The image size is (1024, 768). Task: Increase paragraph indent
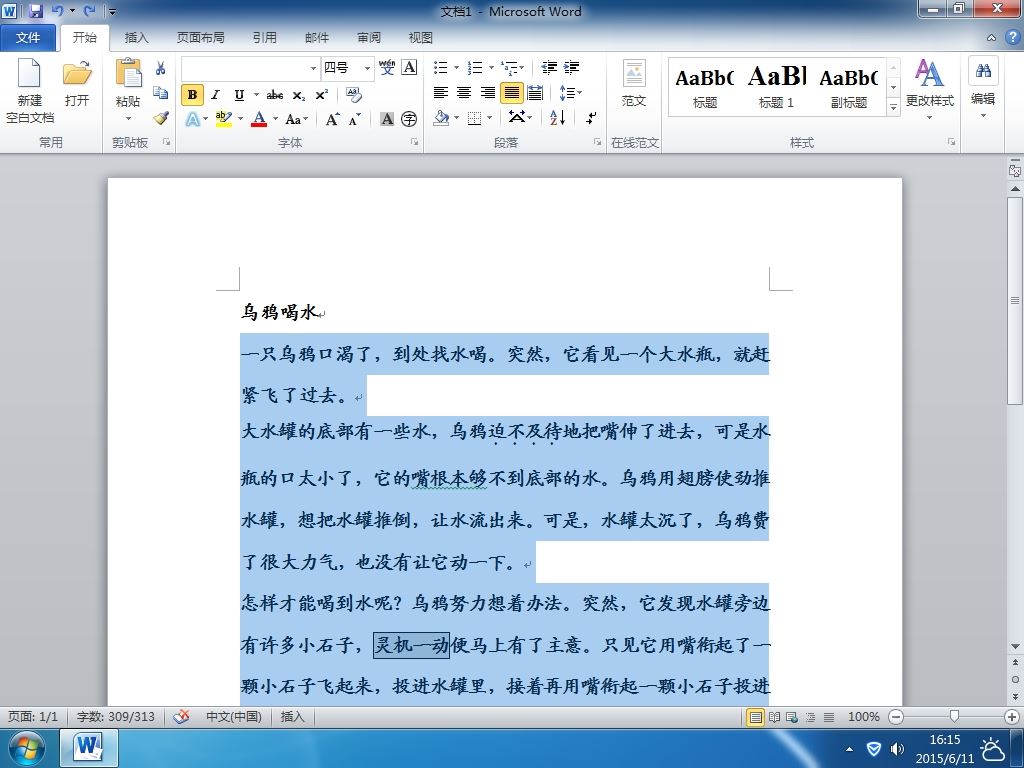tap(571, 67)
